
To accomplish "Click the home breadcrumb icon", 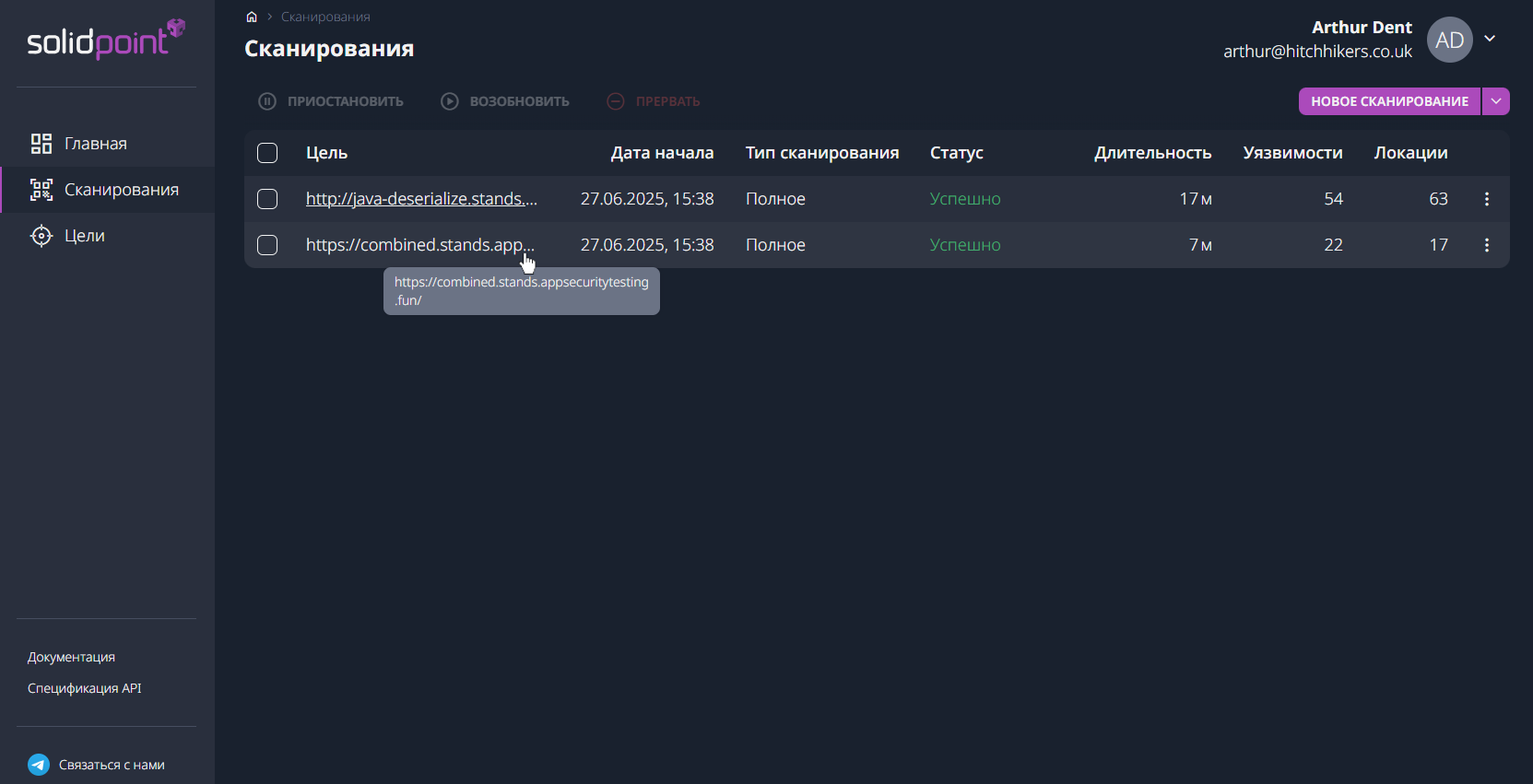I will point(252,17).
